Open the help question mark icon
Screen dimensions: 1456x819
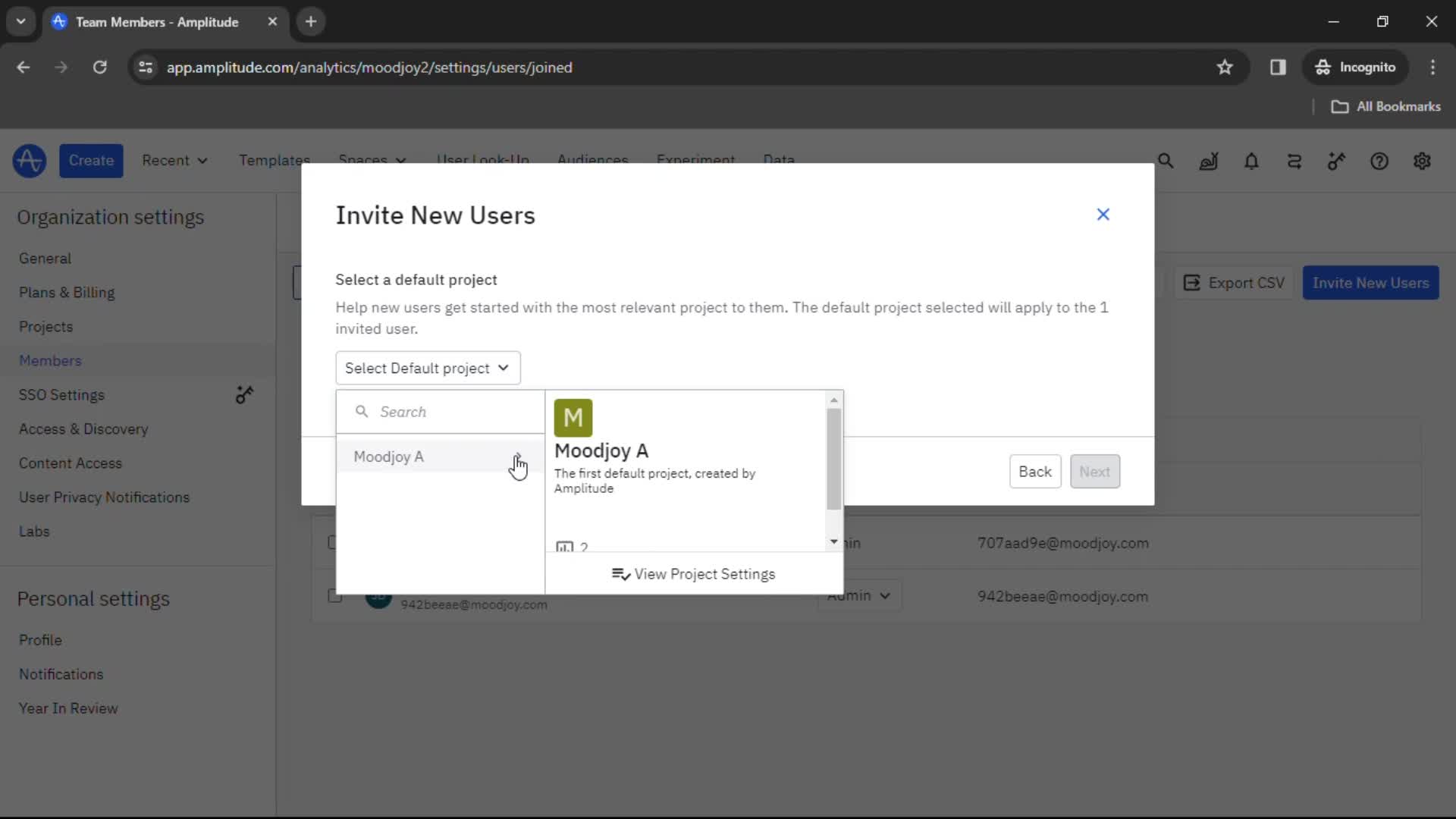[x=1379, y=161]
